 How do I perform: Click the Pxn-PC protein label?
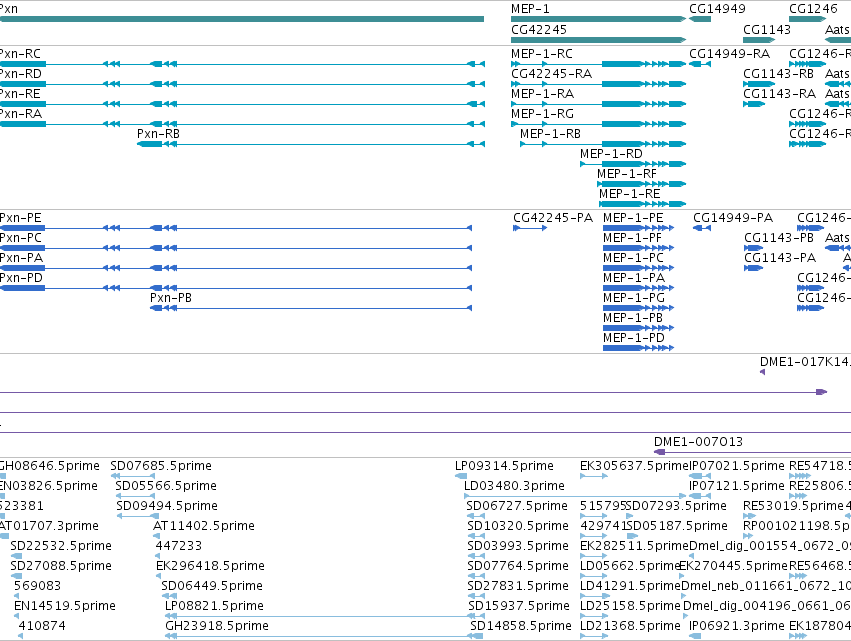pyautogui.click(x=21, y=238)
